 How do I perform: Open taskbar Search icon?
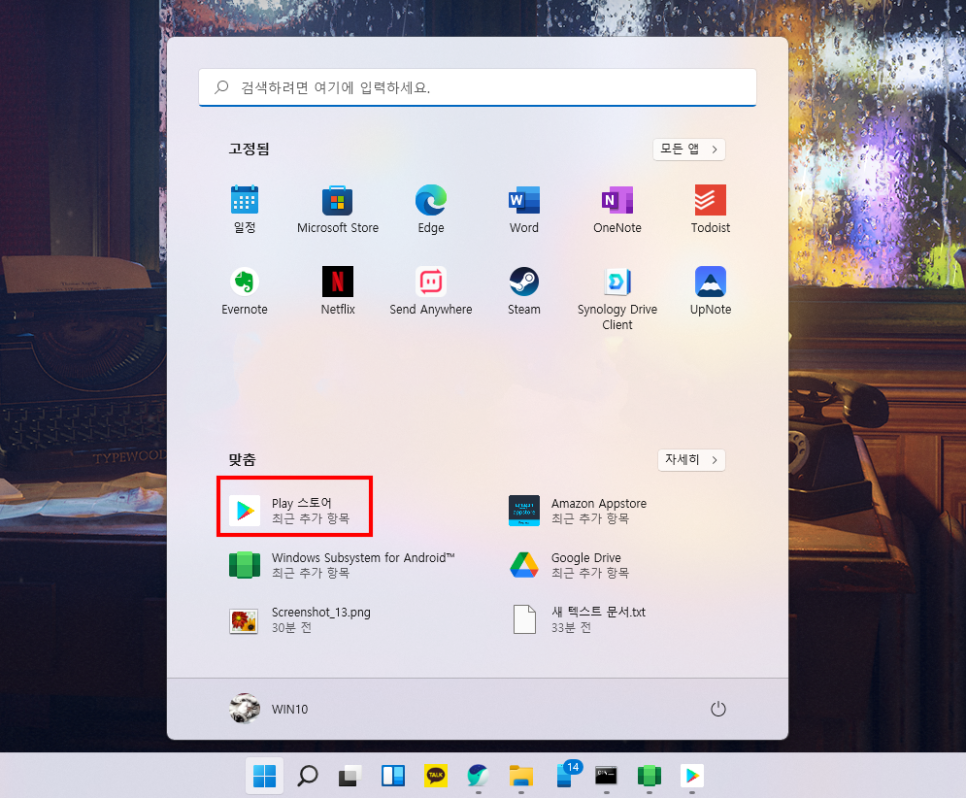(x=307, y=775)
